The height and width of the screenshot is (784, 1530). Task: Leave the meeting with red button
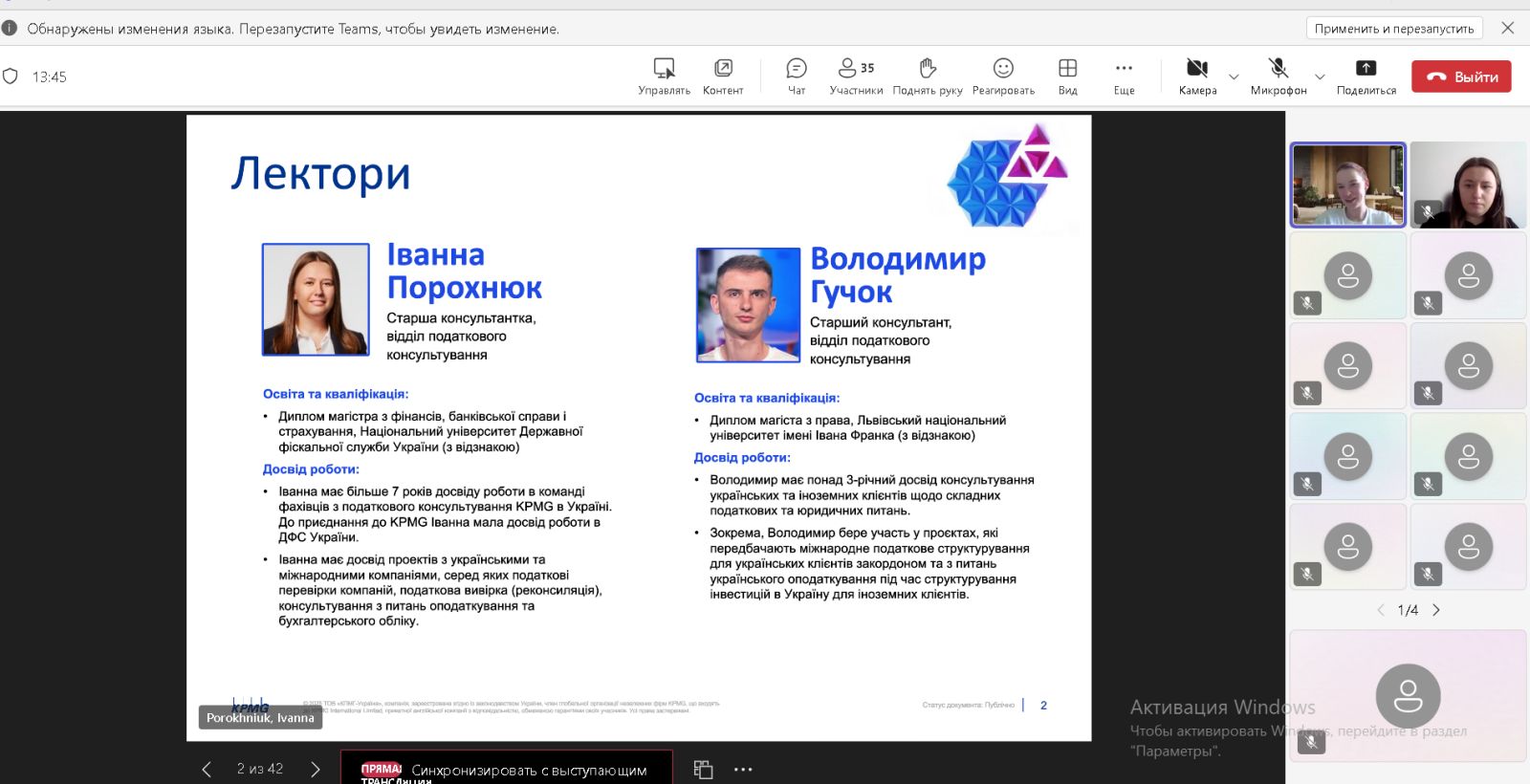click(1461, 76)
